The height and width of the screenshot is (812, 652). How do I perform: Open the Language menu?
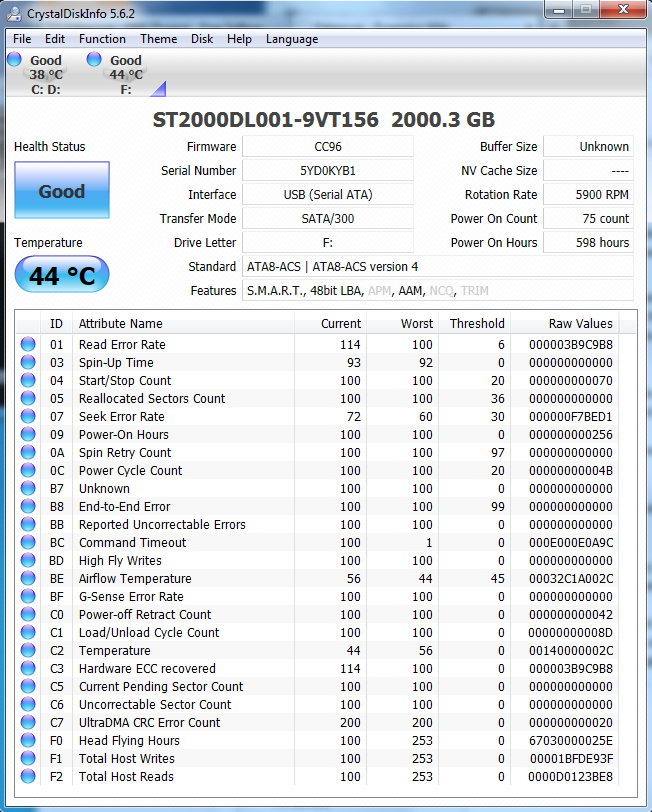pyautogui.click(x=292, y=39)
